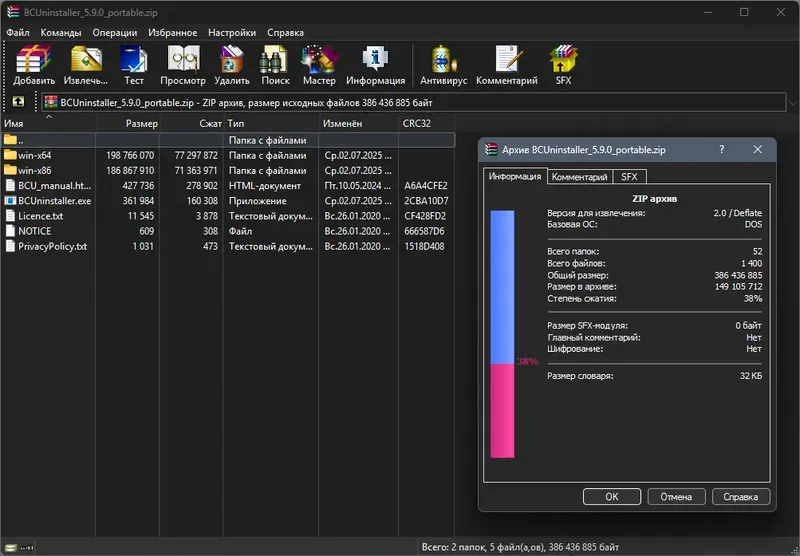Viewport: 800px width, 556px height.
Task: Select the Информация tab in dialog
Action: click(515, 176)
